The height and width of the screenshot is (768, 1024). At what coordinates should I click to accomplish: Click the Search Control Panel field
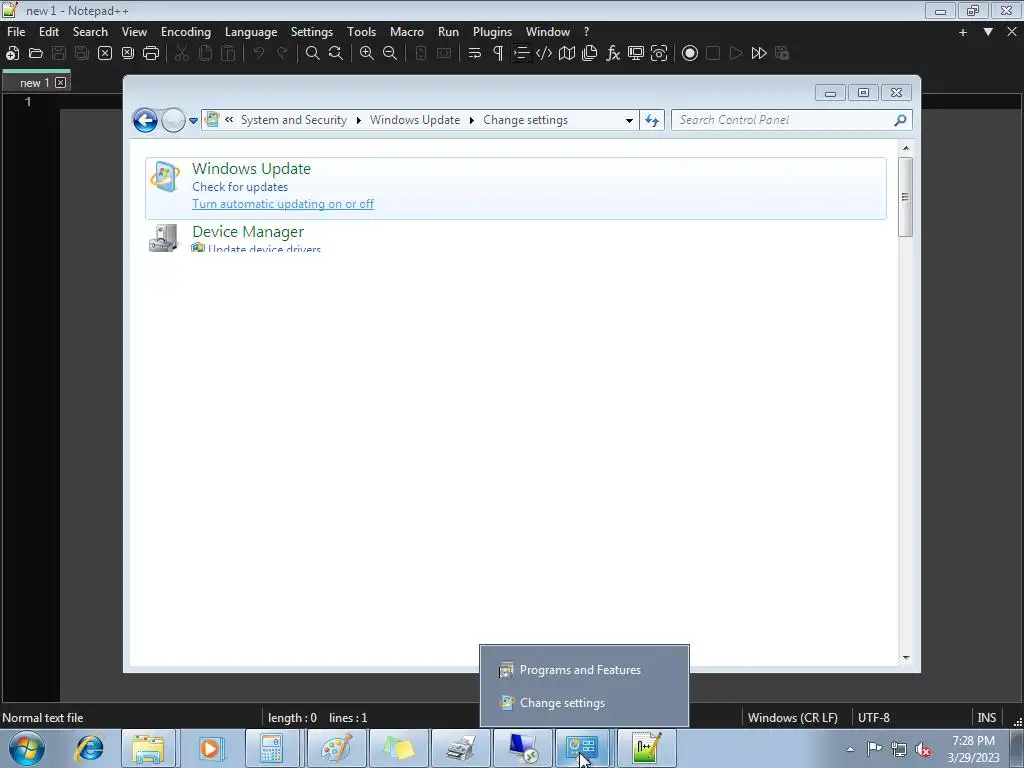(x=792, y=120)
